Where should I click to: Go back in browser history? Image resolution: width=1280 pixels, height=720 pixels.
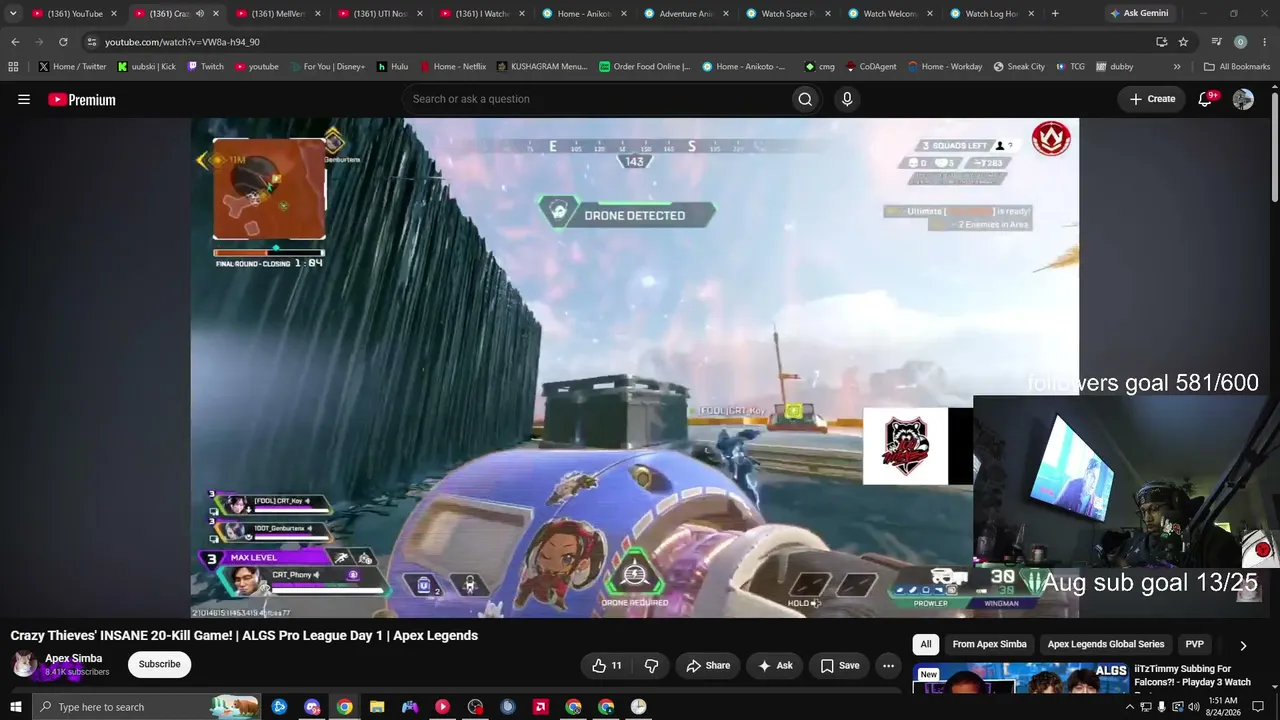tap(15, 42)
